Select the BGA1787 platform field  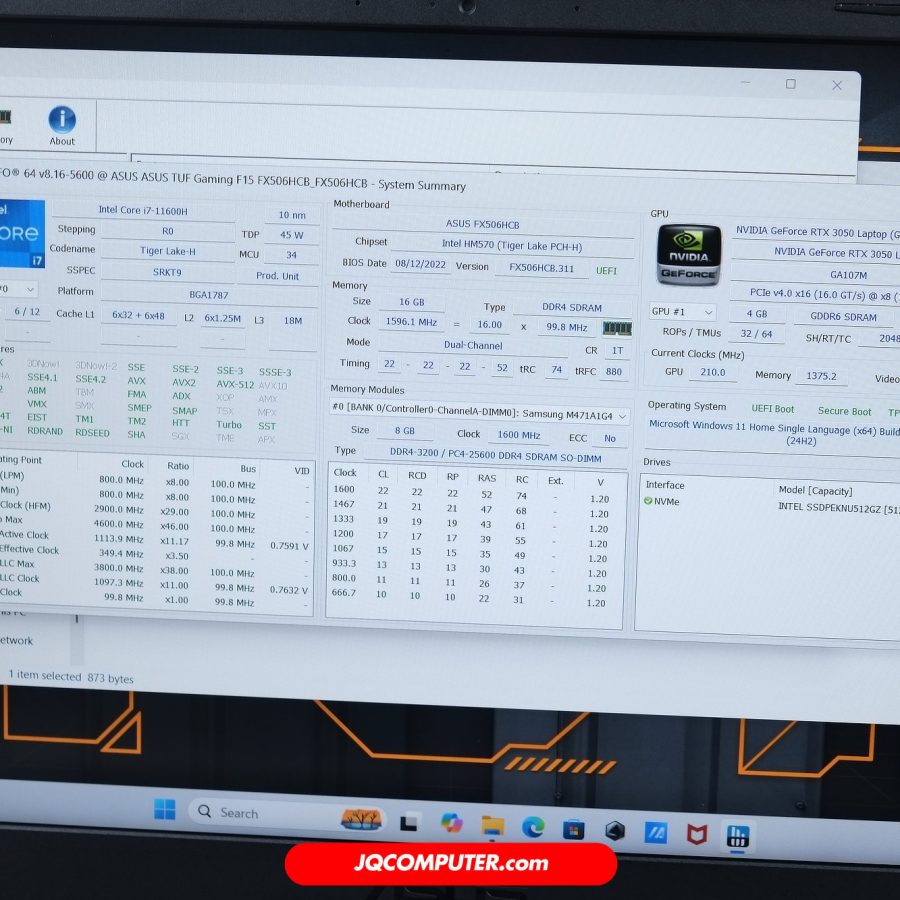[x=209, y=294]
